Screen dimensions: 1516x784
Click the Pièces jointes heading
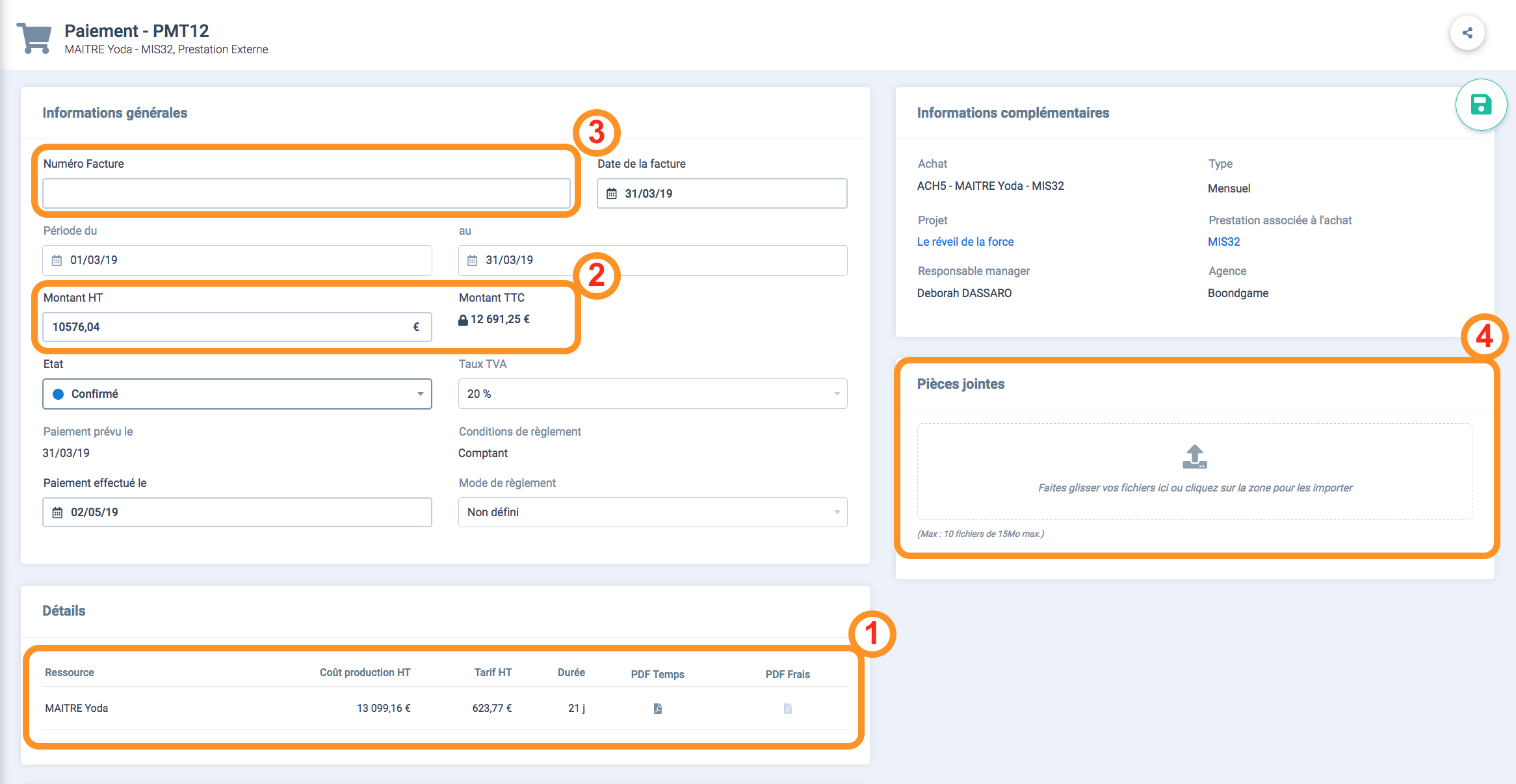pos(961,384)
